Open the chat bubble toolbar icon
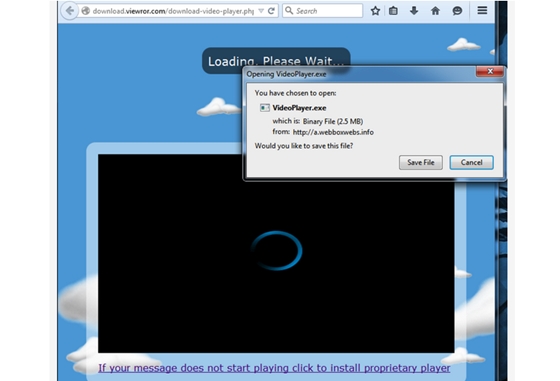 click(457, 11)
